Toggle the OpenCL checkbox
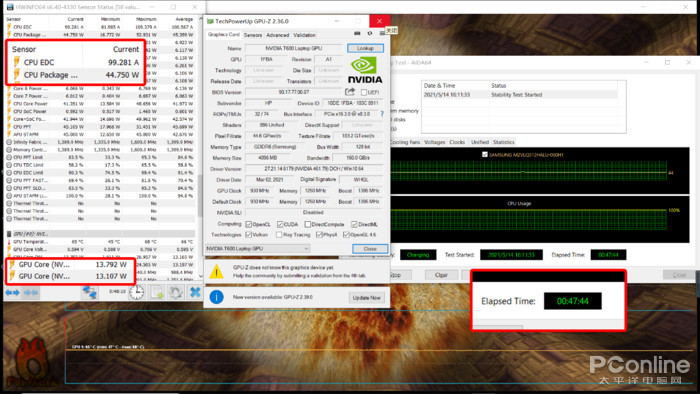The height and width of the screenshot is (394, 700). (x=249, y=224)
